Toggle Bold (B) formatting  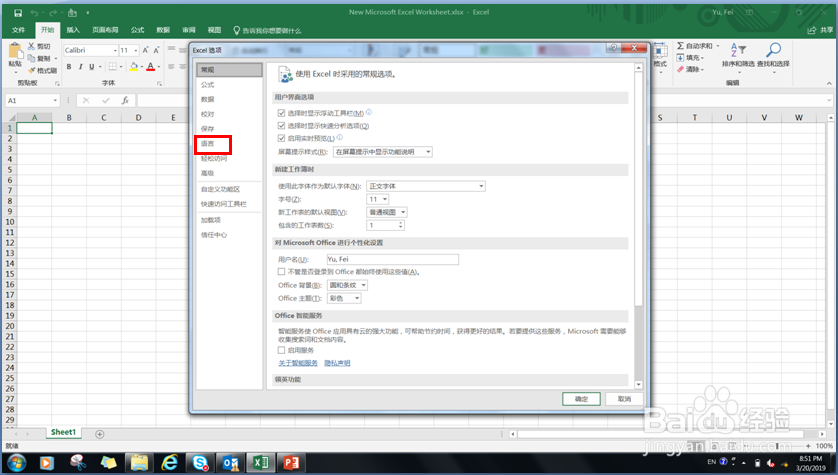pyautogui.click(x=69, y=66)
